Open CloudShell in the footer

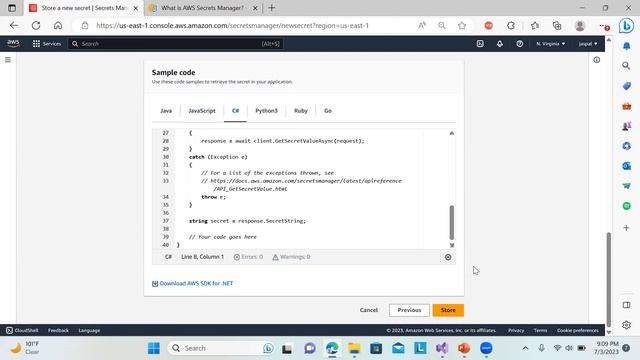22,330
